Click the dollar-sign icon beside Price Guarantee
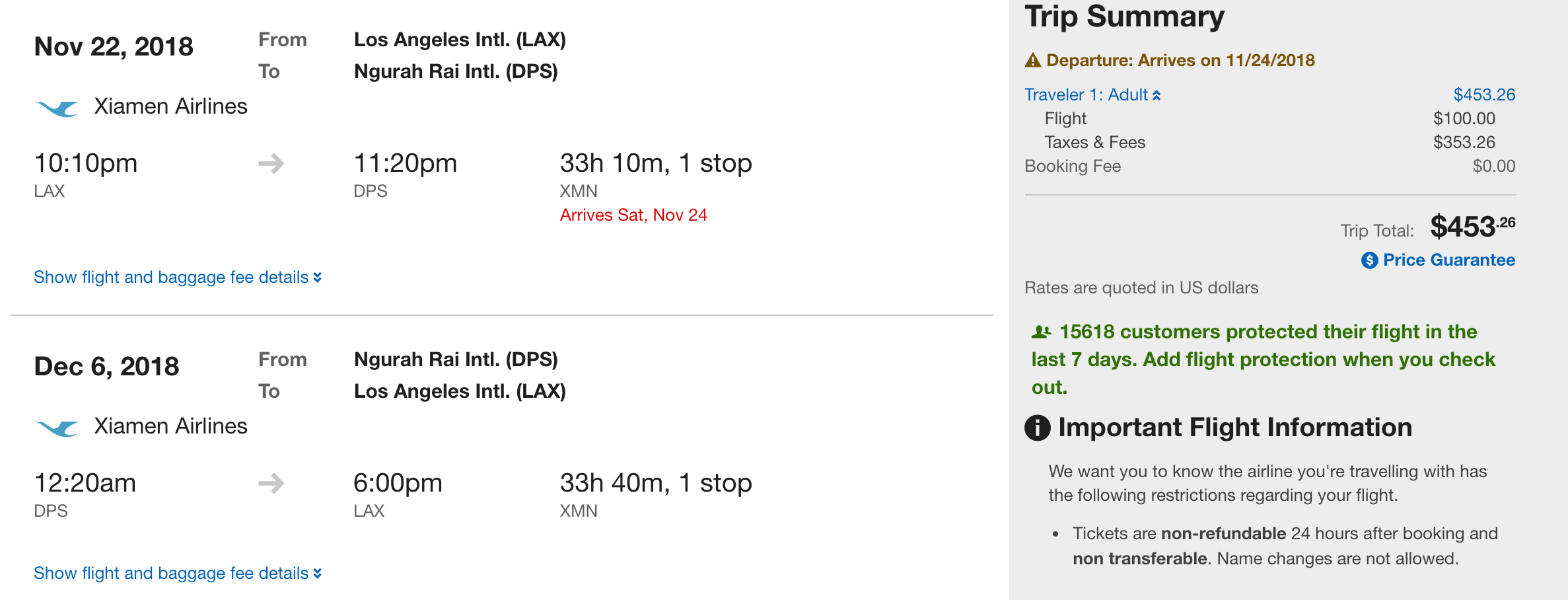This screenshot has width=1568, height=600. (x=1370, y=260)
